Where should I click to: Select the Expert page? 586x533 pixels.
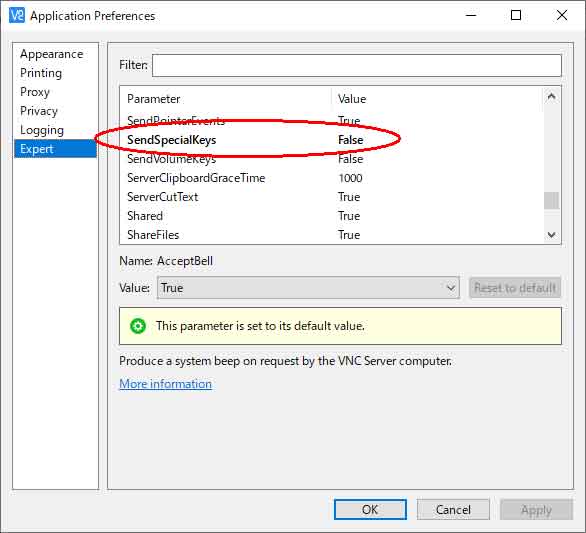pos(55,149)
